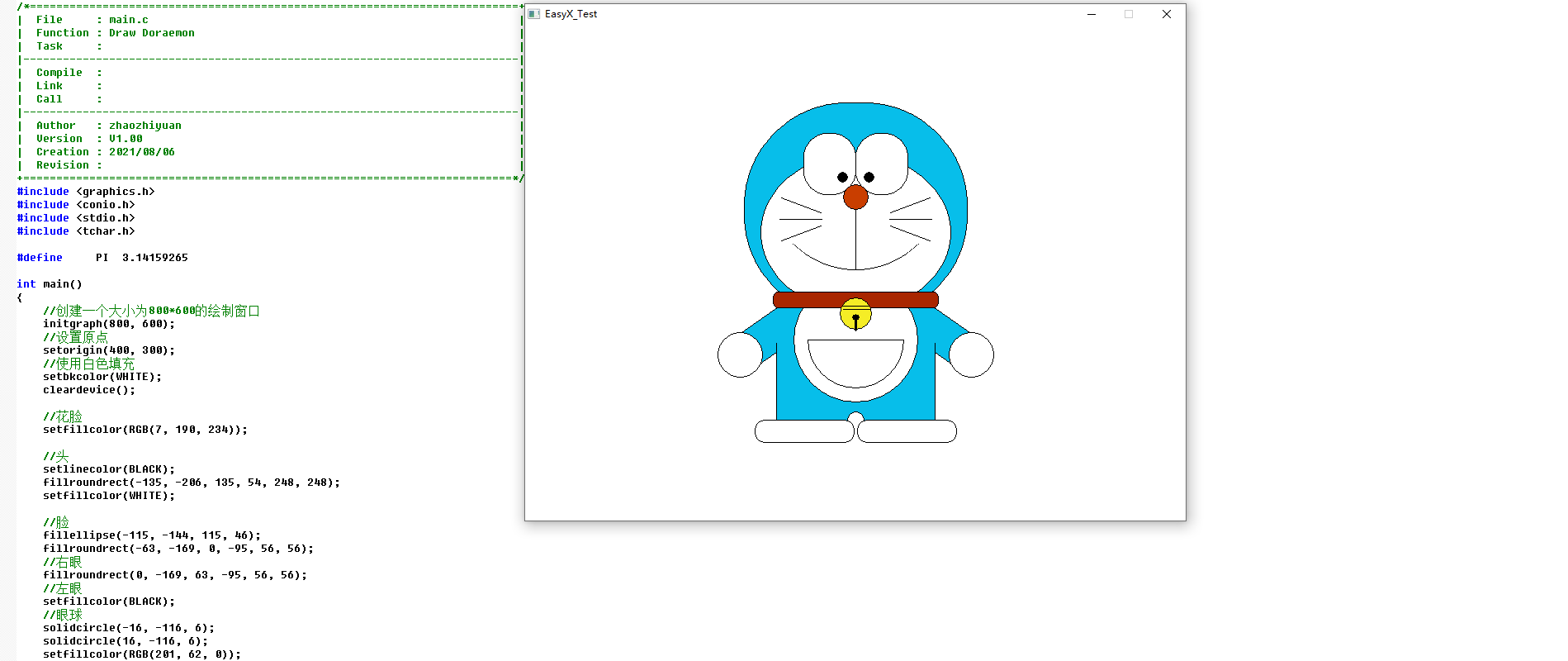Image resolution: width=1568 pixels, height=661 pixels.
Task: Click the 'setbkcolor(WHITE);' line
Action: [x=102, y=377]
